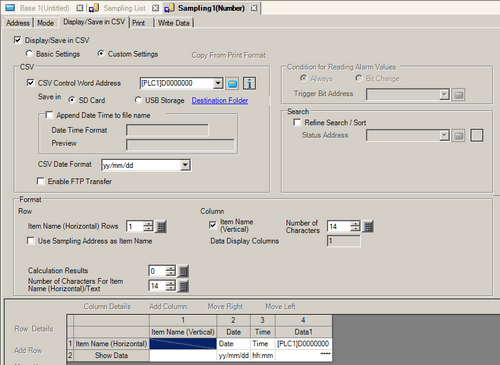The width and height of the screenshot is (500, 365).
Task: Close the Sampling List tab
Action: (x=155, y=8)
